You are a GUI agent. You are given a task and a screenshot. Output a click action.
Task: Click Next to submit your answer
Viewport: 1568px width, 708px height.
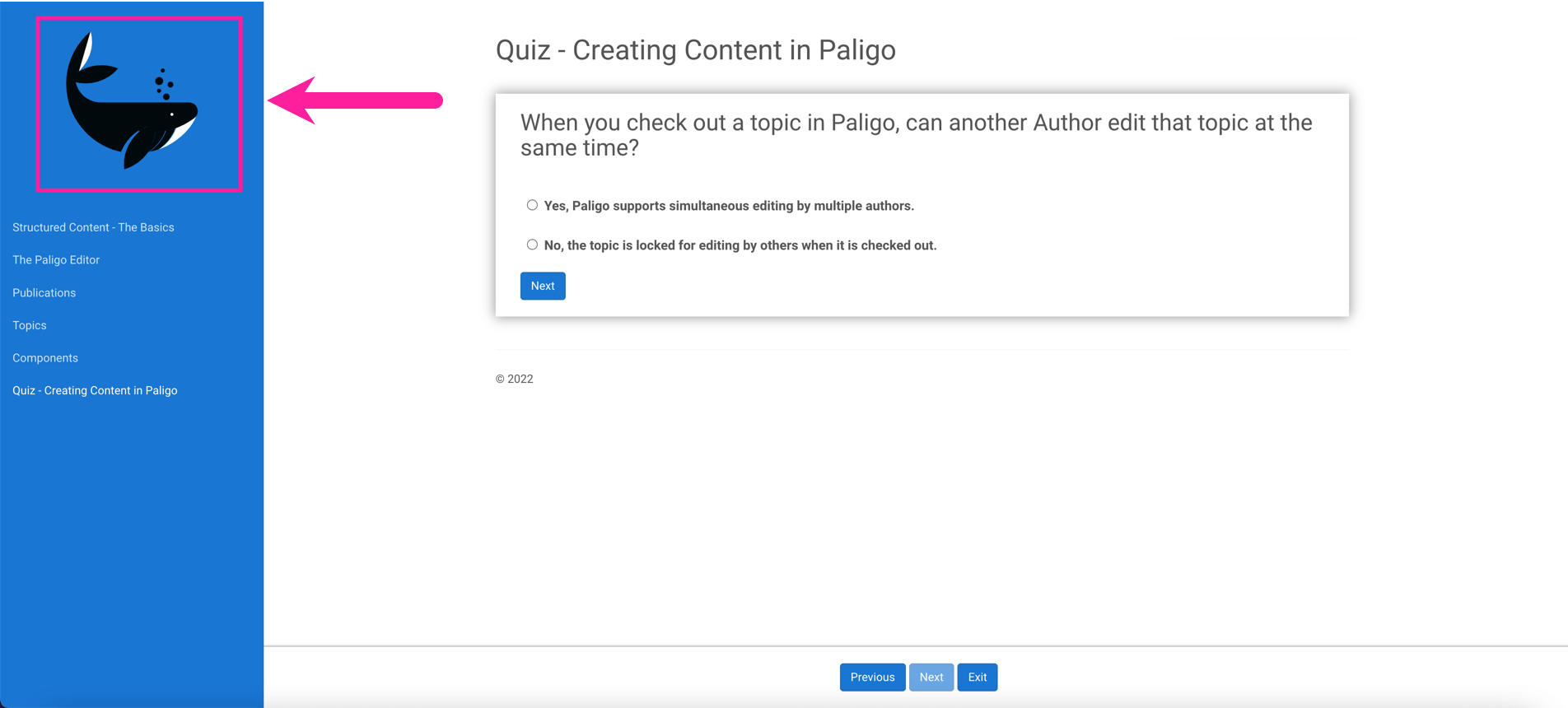(542, 286)
